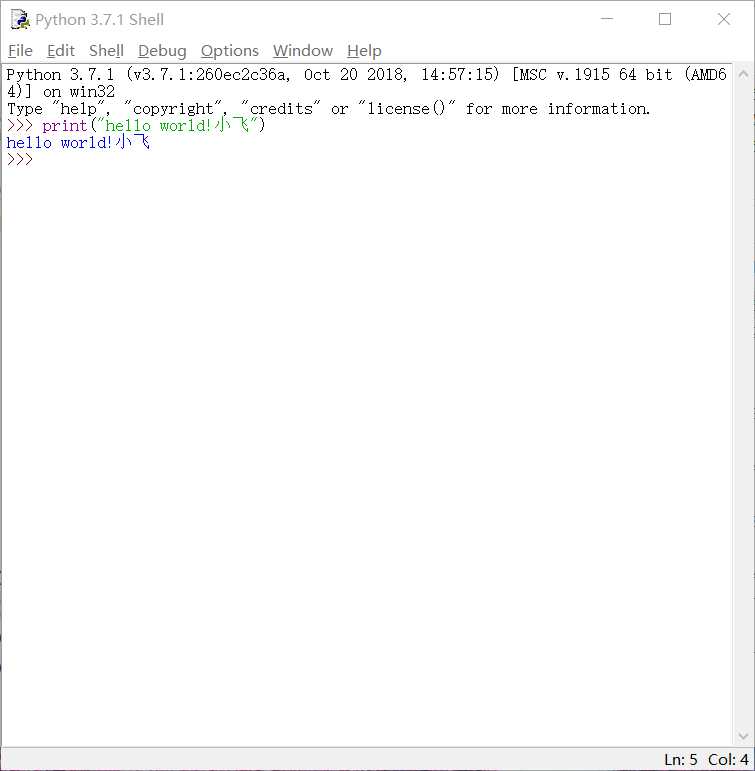Click the Ln: 5 status bar entry
755x771 pixels.
pyautogui.click(x=681, y=759)
